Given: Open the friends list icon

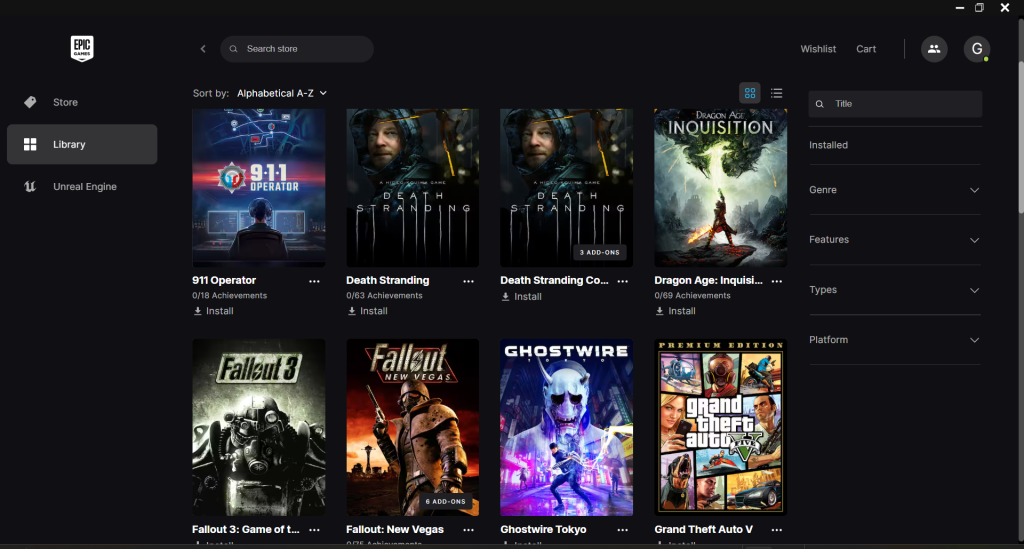Looking at the screenshot, I should (934, 49).
